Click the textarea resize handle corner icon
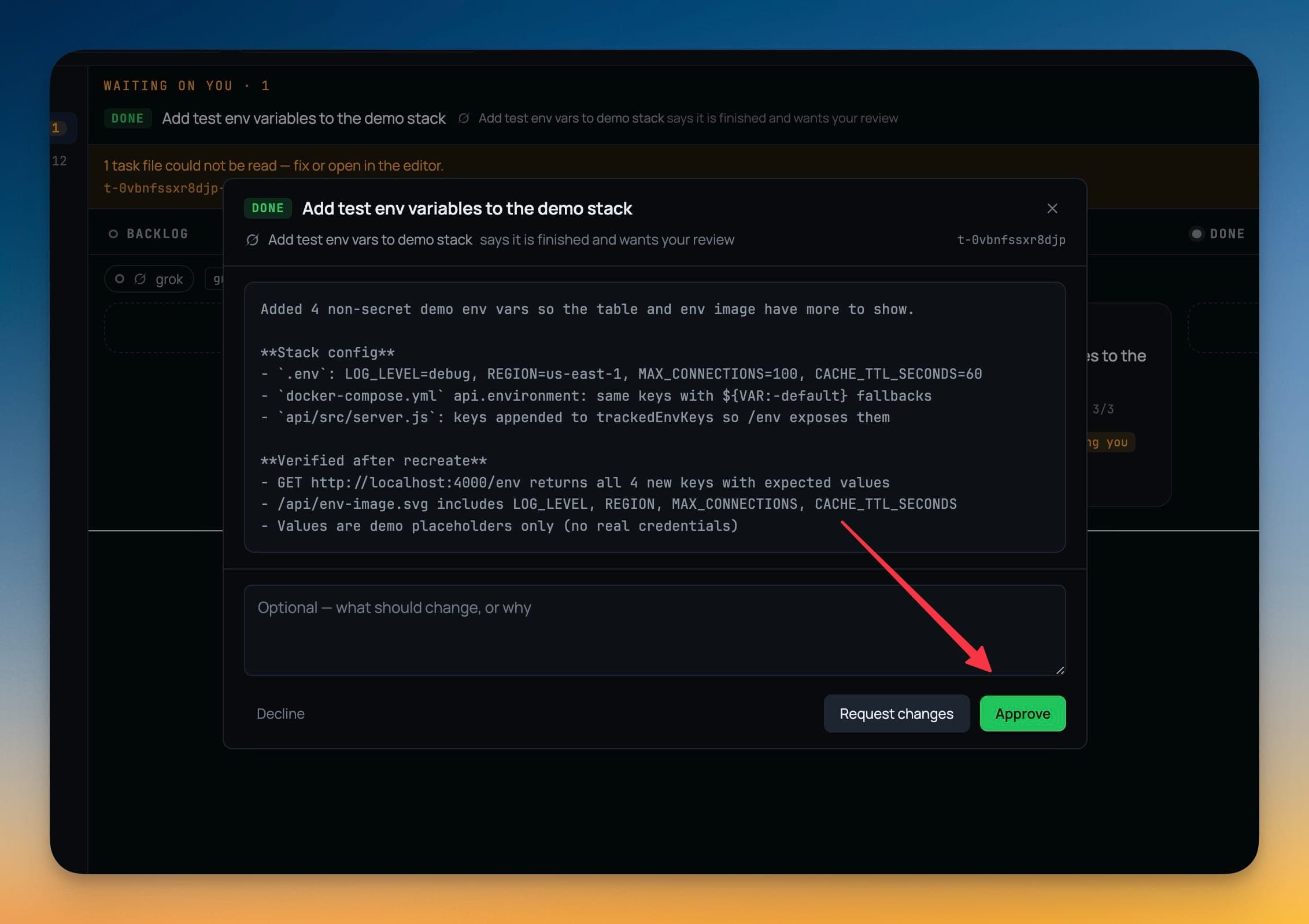The image size is (1309, 924). [x=1059, y=670]
